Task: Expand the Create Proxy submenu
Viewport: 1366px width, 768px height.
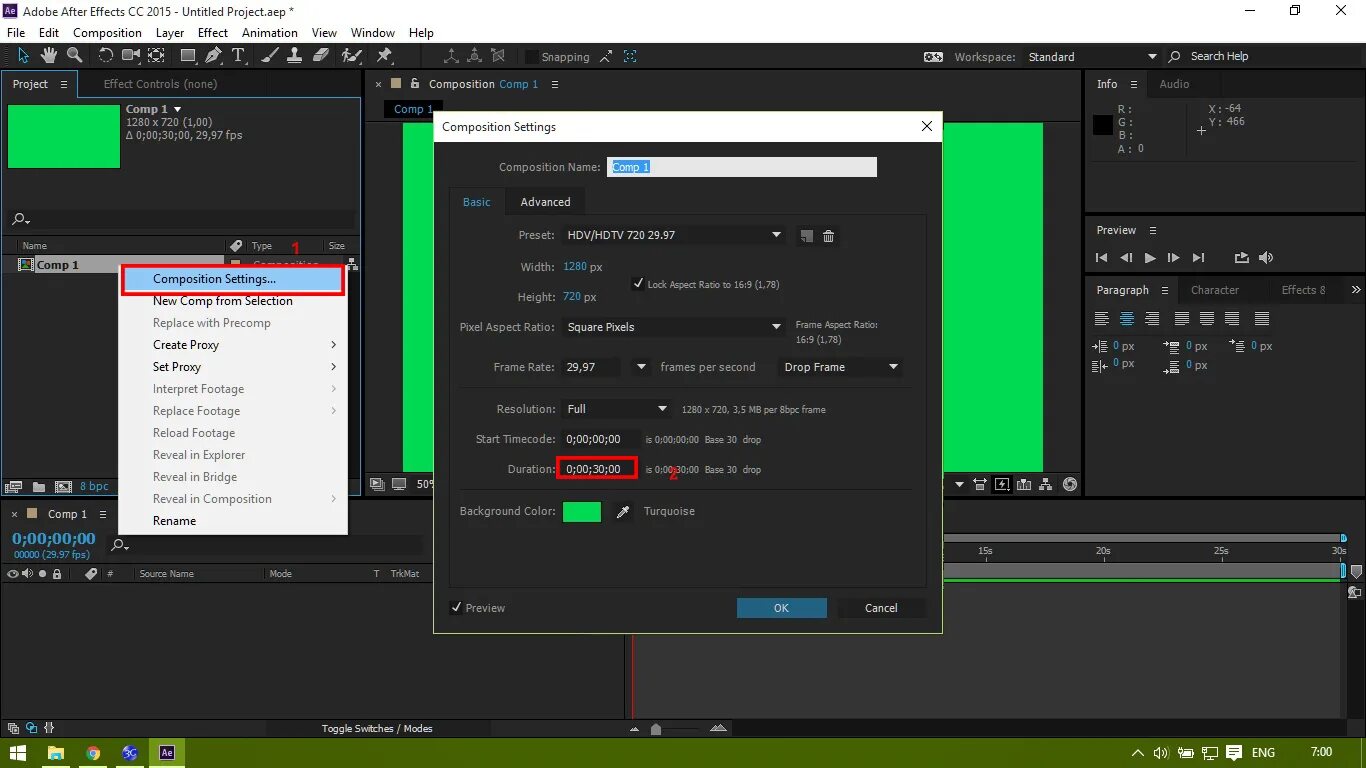Action: point(233,345)
